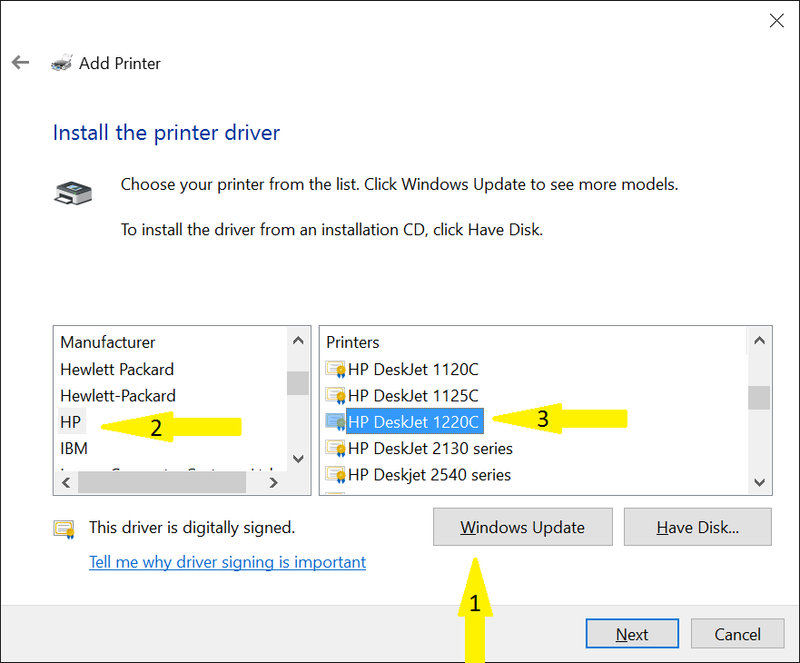Click the large printer illustration icon

73,193
